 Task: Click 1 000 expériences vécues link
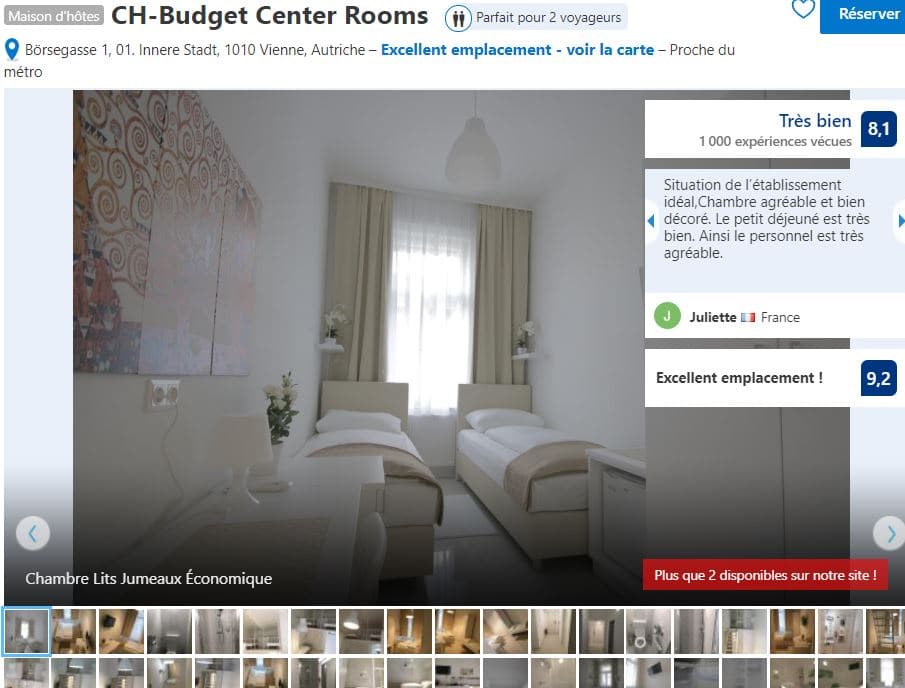pos(775,141)
